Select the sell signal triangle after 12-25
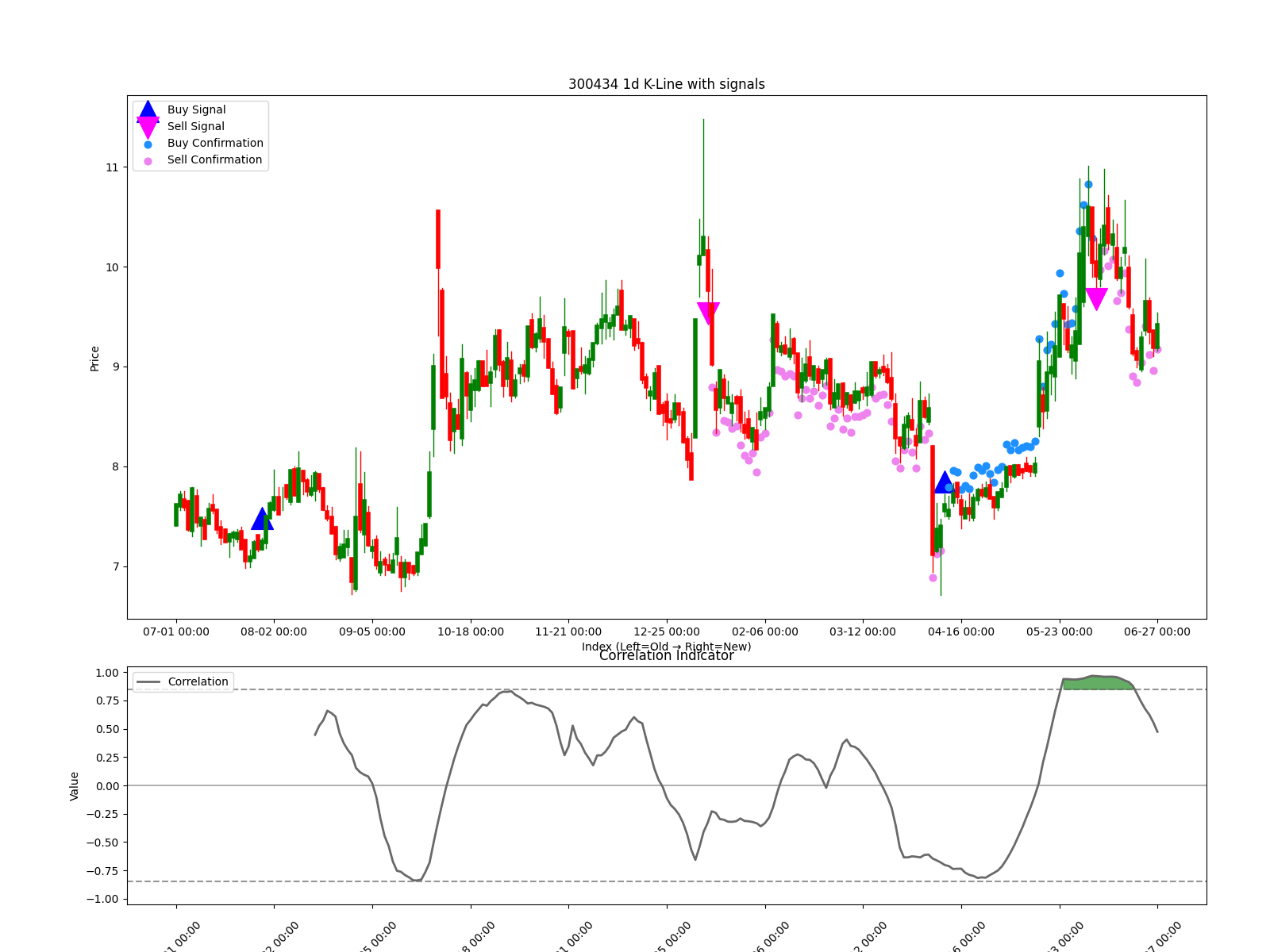 (708, 313)
